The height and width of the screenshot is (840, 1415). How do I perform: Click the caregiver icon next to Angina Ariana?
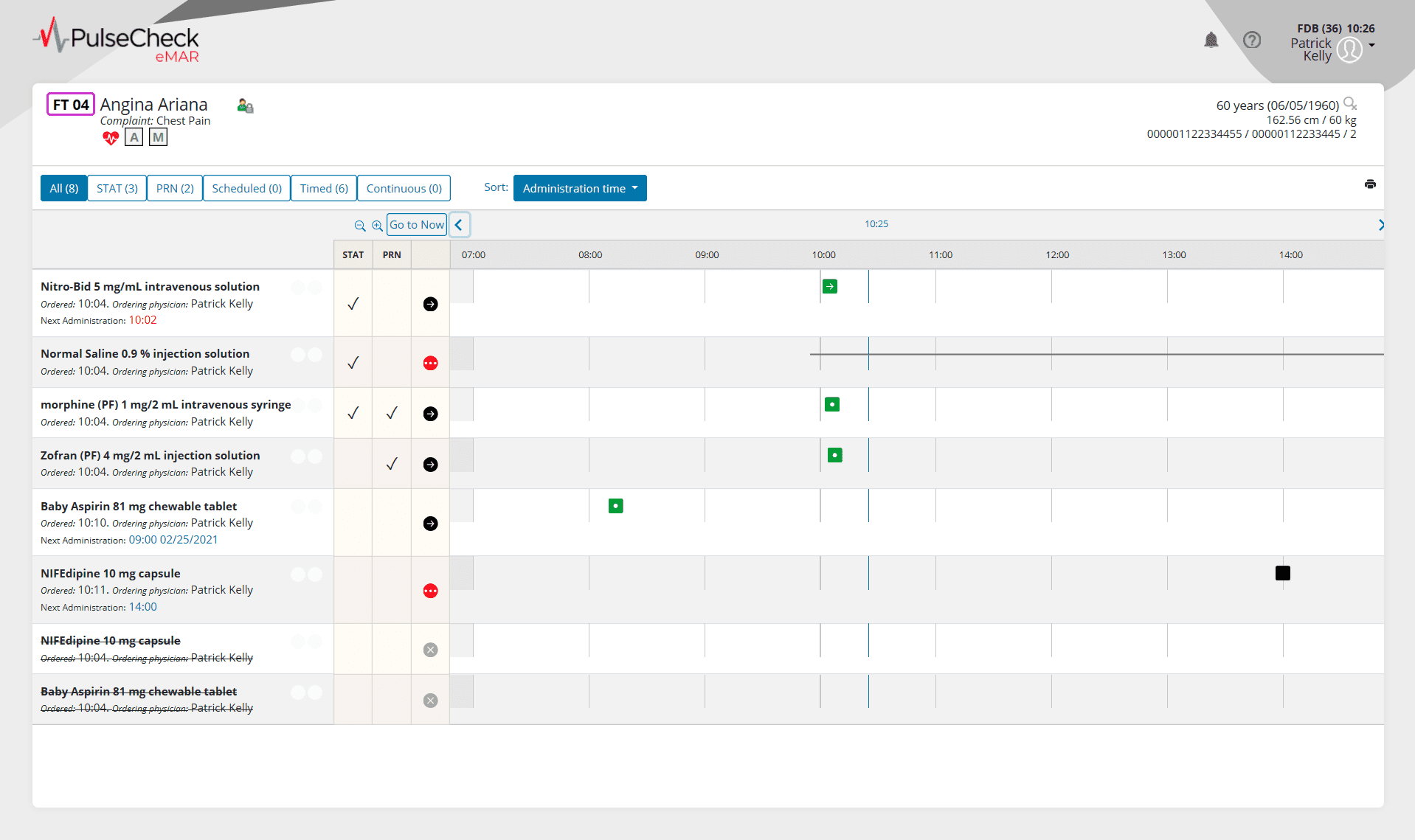244,105
